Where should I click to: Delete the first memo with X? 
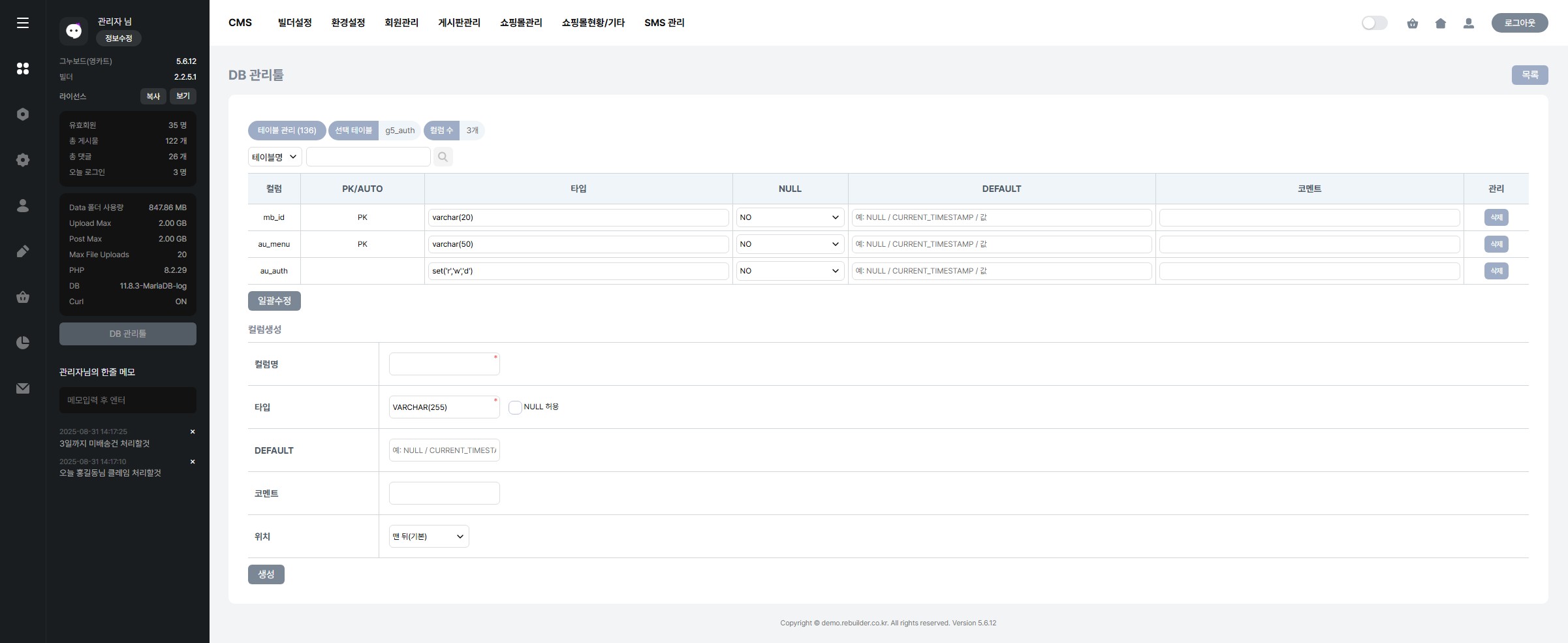(193, 431)
